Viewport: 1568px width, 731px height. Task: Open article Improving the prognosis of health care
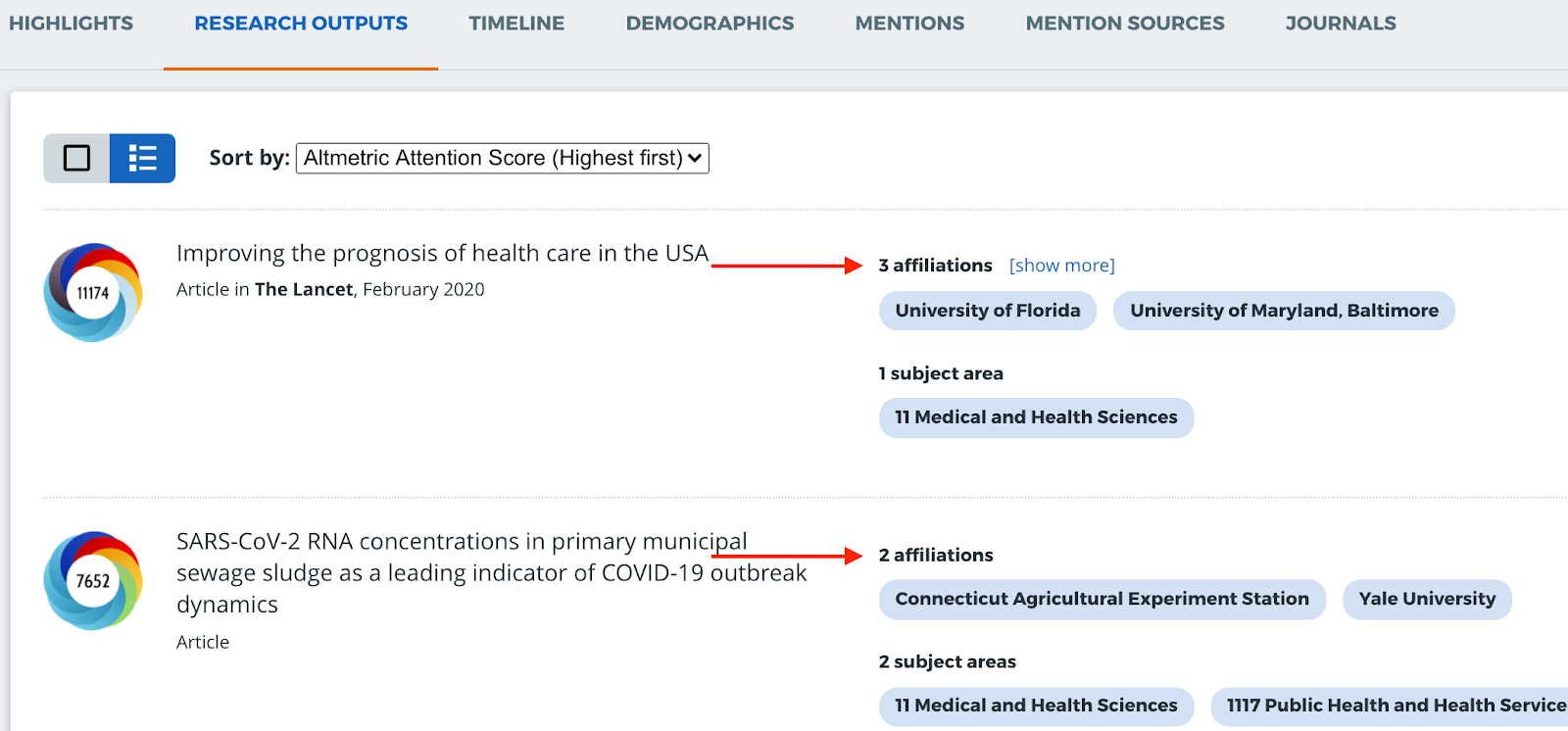click(442, 254)
